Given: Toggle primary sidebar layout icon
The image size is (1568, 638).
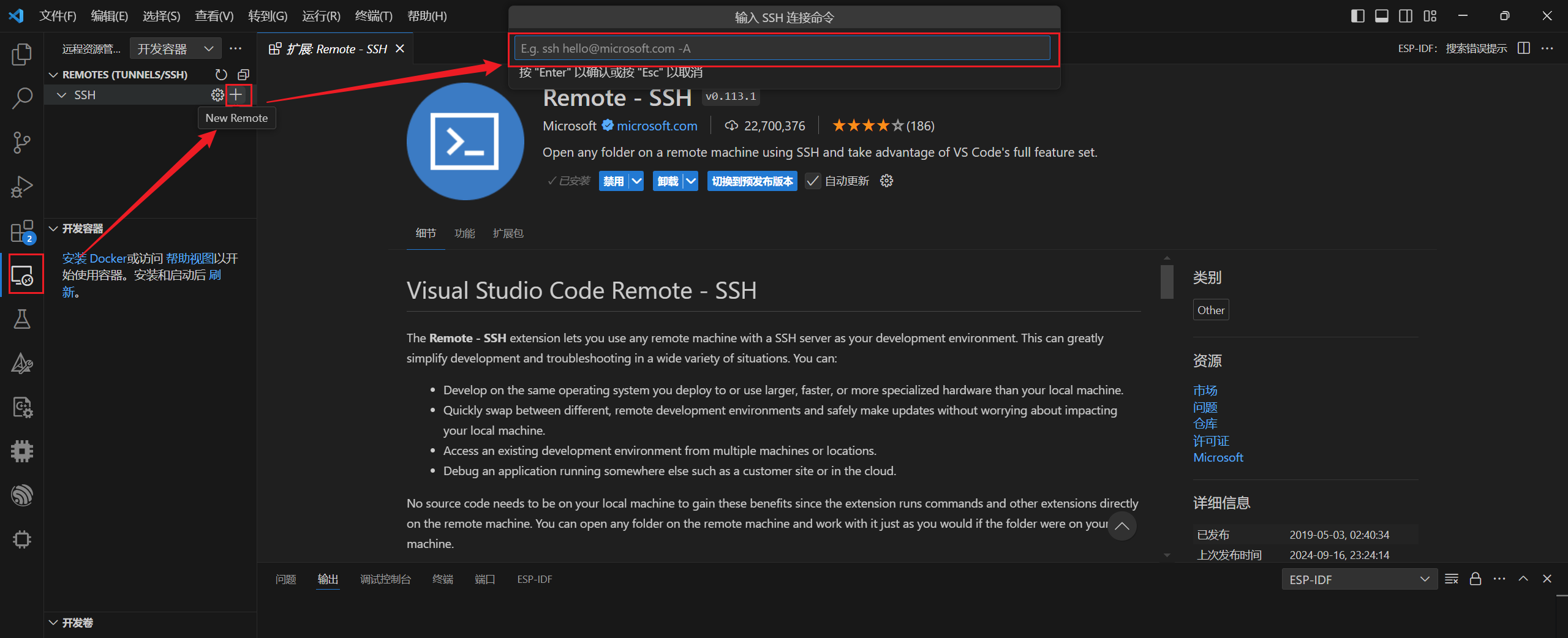Looking at the screenshot, I should click(x=1357, y=16).
